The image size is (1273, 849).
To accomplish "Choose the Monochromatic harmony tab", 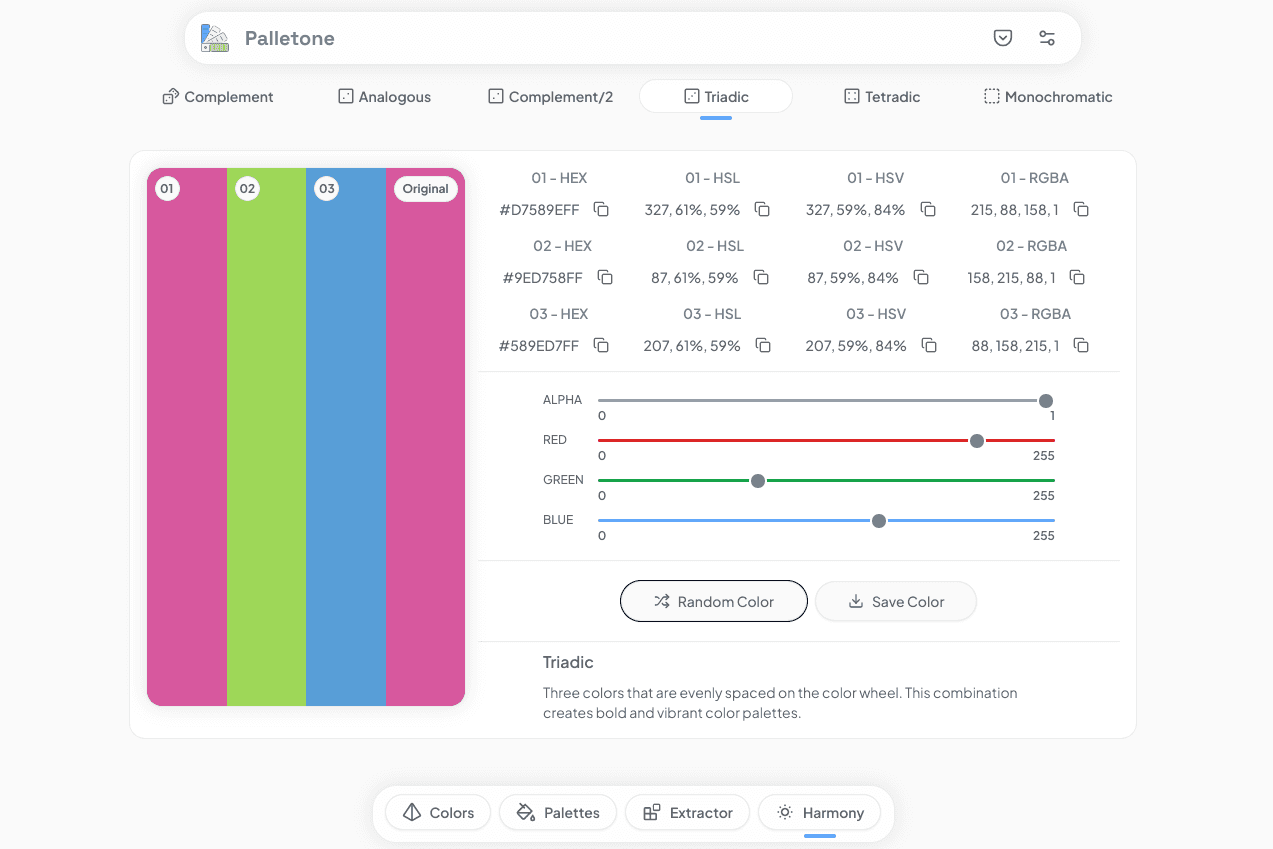I will click(x=1047, y=97).
